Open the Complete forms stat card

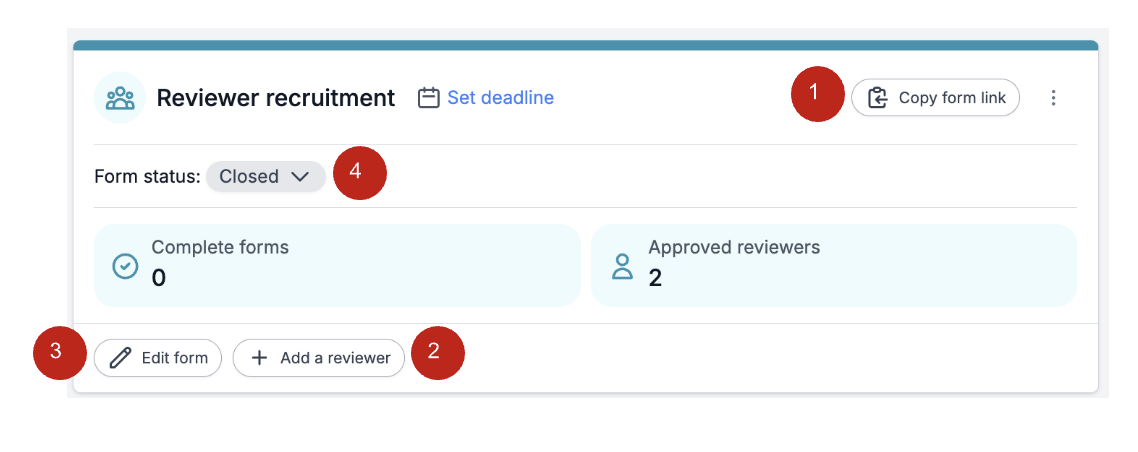coord(337,266)
